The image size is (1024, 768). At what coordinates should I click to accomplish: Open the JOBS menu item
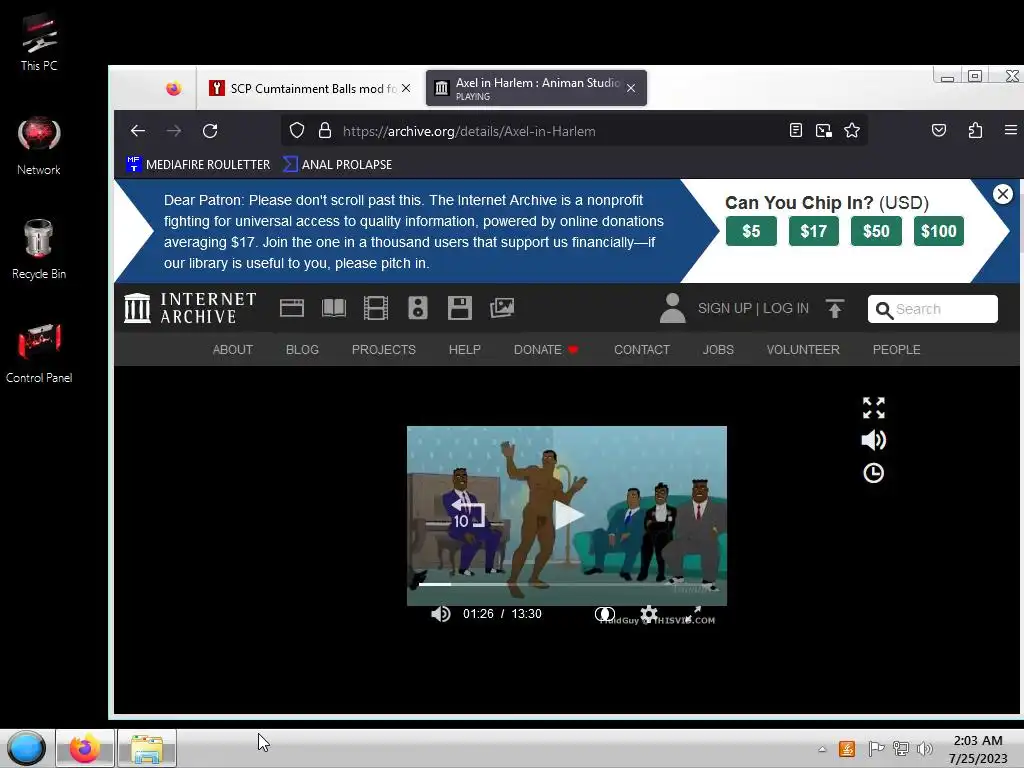pos(718,349)
